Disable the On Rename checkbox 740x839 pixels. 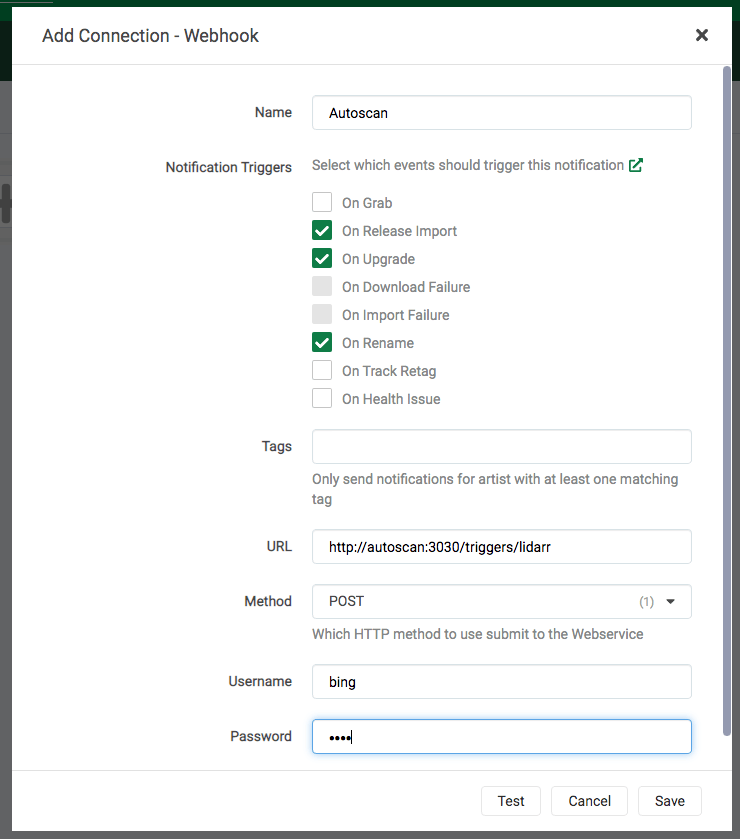[x=322, y=343]
